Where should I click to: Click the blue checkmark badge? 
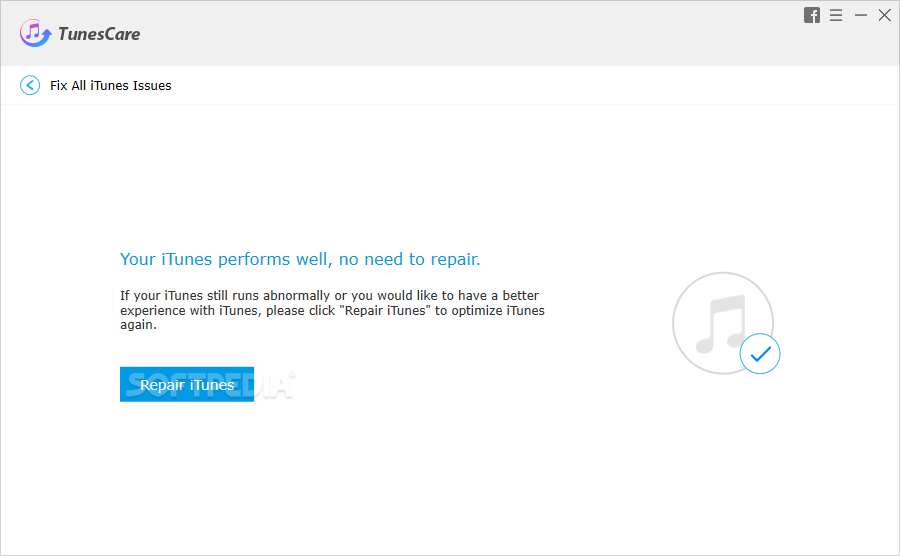(x=759, y=353)
